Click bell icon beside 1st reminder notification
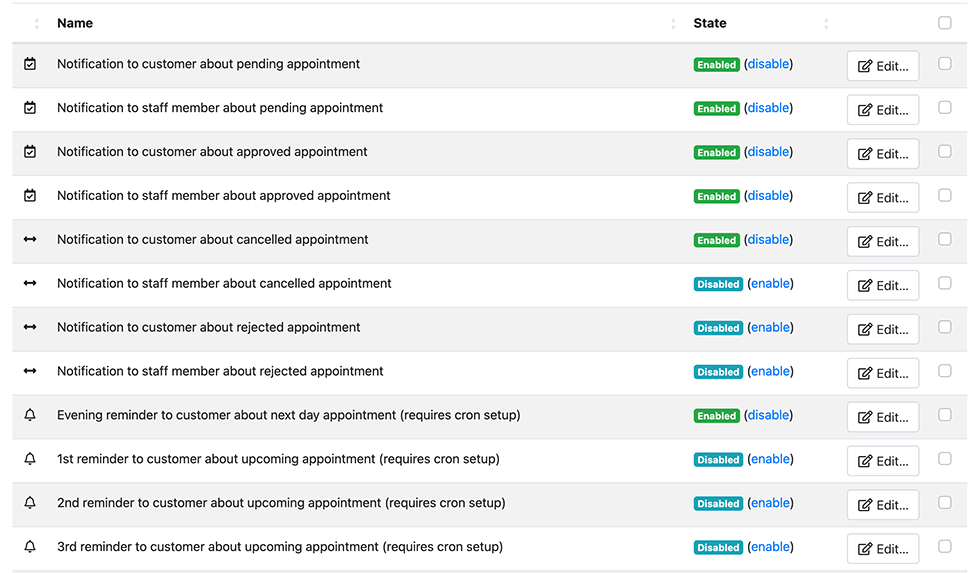The width and height of the screenshot is (980, 573). [30, 460]
